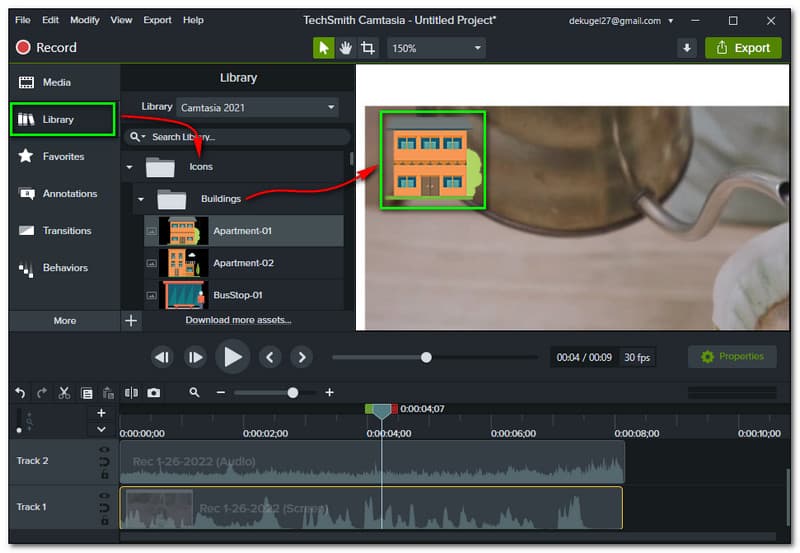Screen dimensions: 800x553
Task: Collapse the Buildings folder
Action: (140, 199)
